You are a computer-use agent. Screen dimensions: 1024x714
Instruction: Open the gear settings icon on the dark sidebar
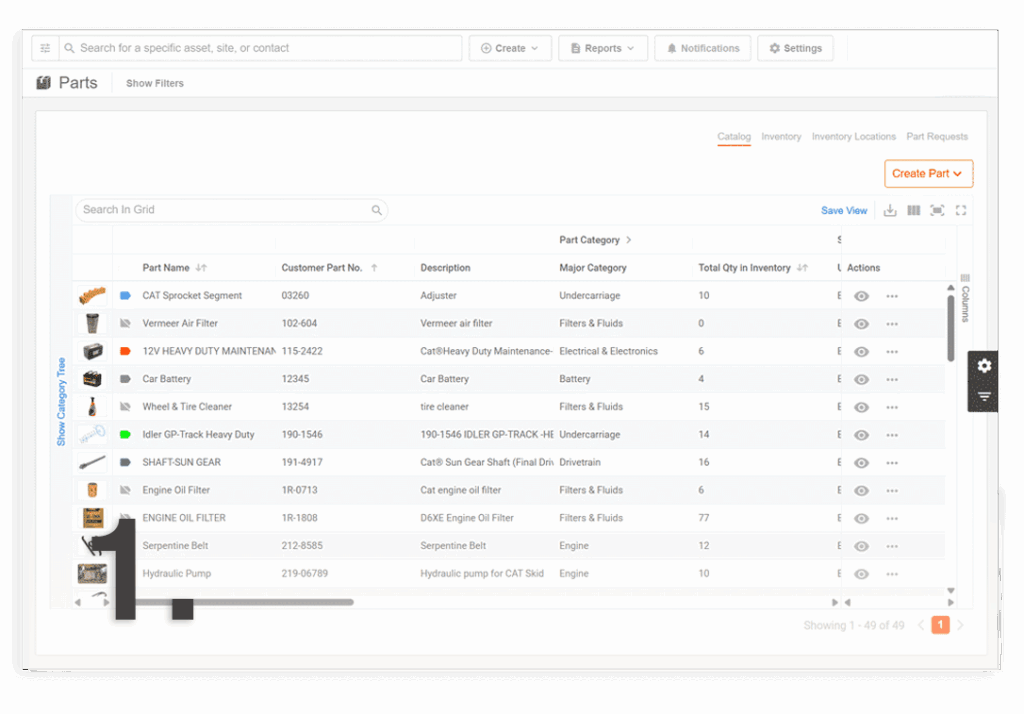(x=984, y=366)
